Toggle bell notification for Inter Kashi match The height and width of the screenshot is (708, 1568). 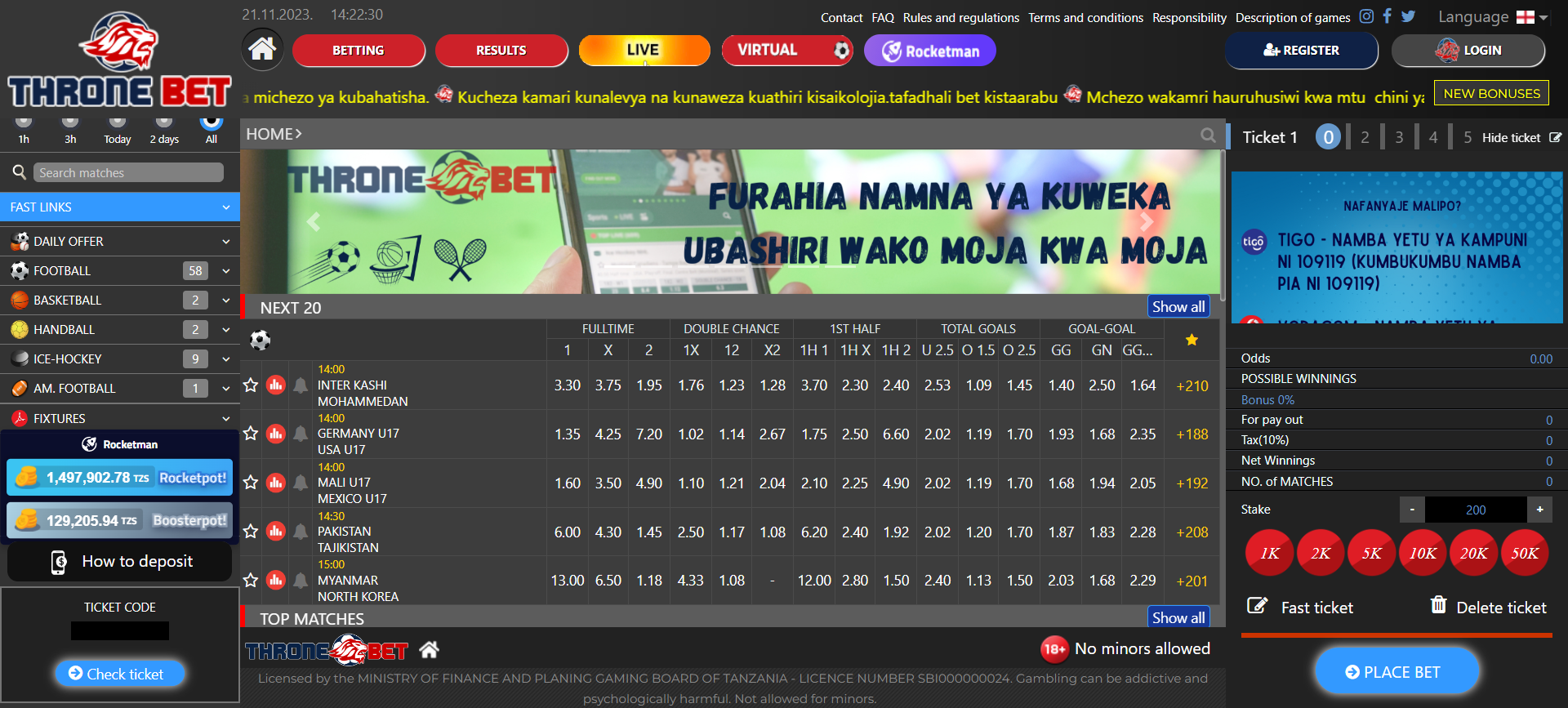point(301,385)
